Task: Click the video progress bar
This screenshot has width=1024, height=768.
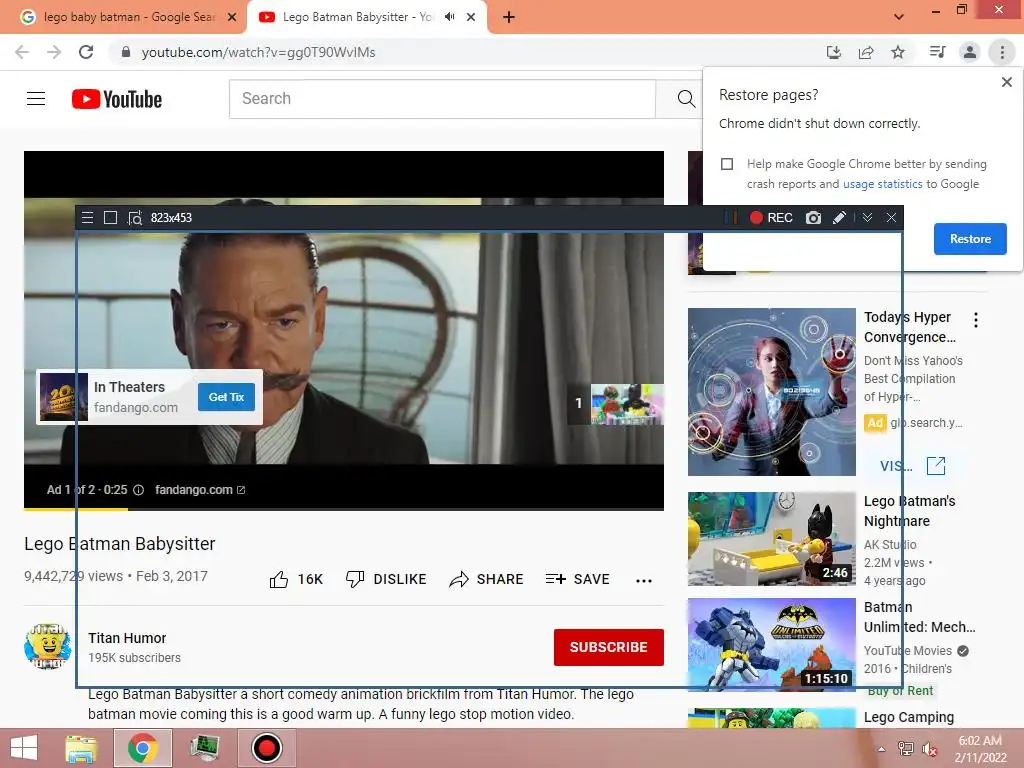Action: click(344, 509)
